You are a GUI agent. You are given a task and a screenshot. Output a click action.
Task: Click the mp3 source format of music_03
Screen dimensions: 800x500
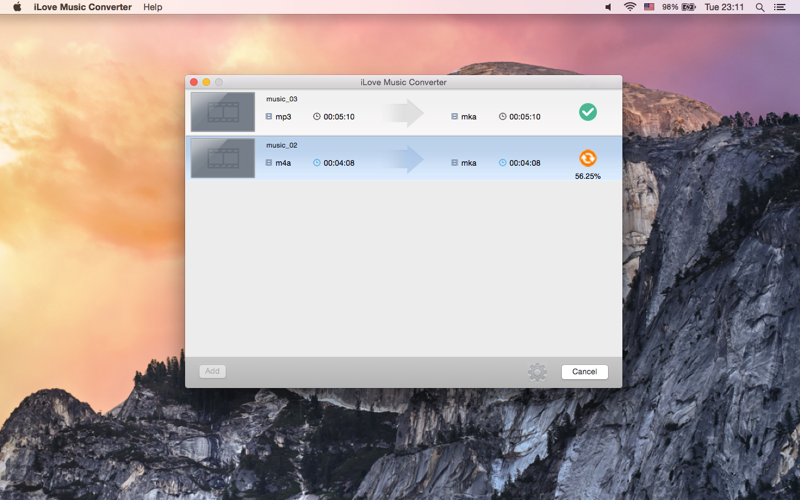pos(283,117)
